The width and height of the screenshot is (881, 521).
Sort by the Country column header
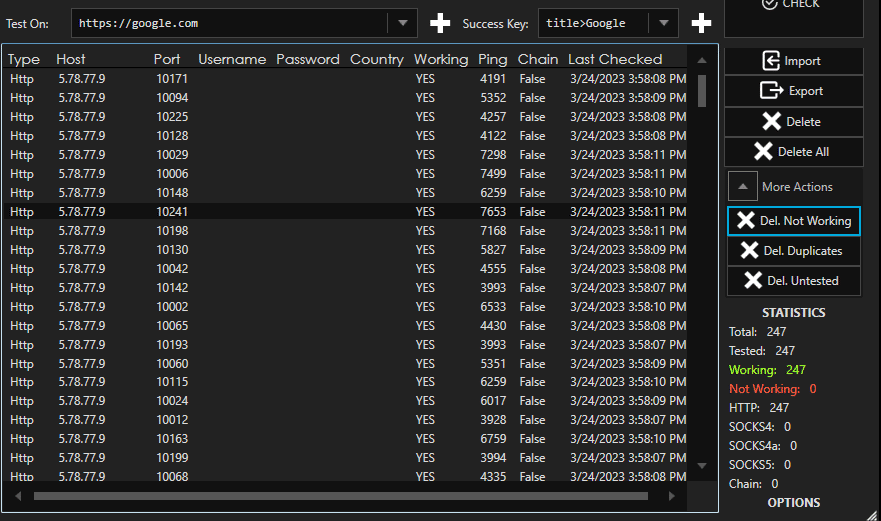tap(377, 59)
